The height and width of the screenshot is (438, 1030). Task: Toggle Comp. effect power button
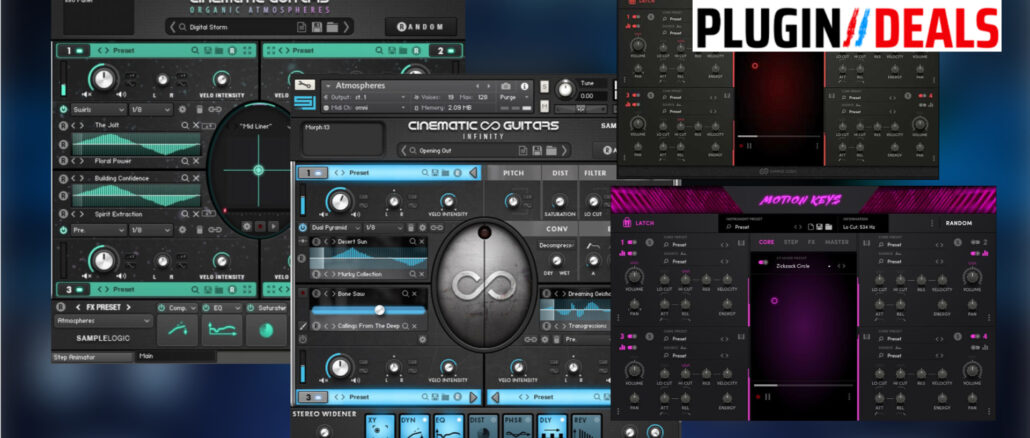pos(162,307)
